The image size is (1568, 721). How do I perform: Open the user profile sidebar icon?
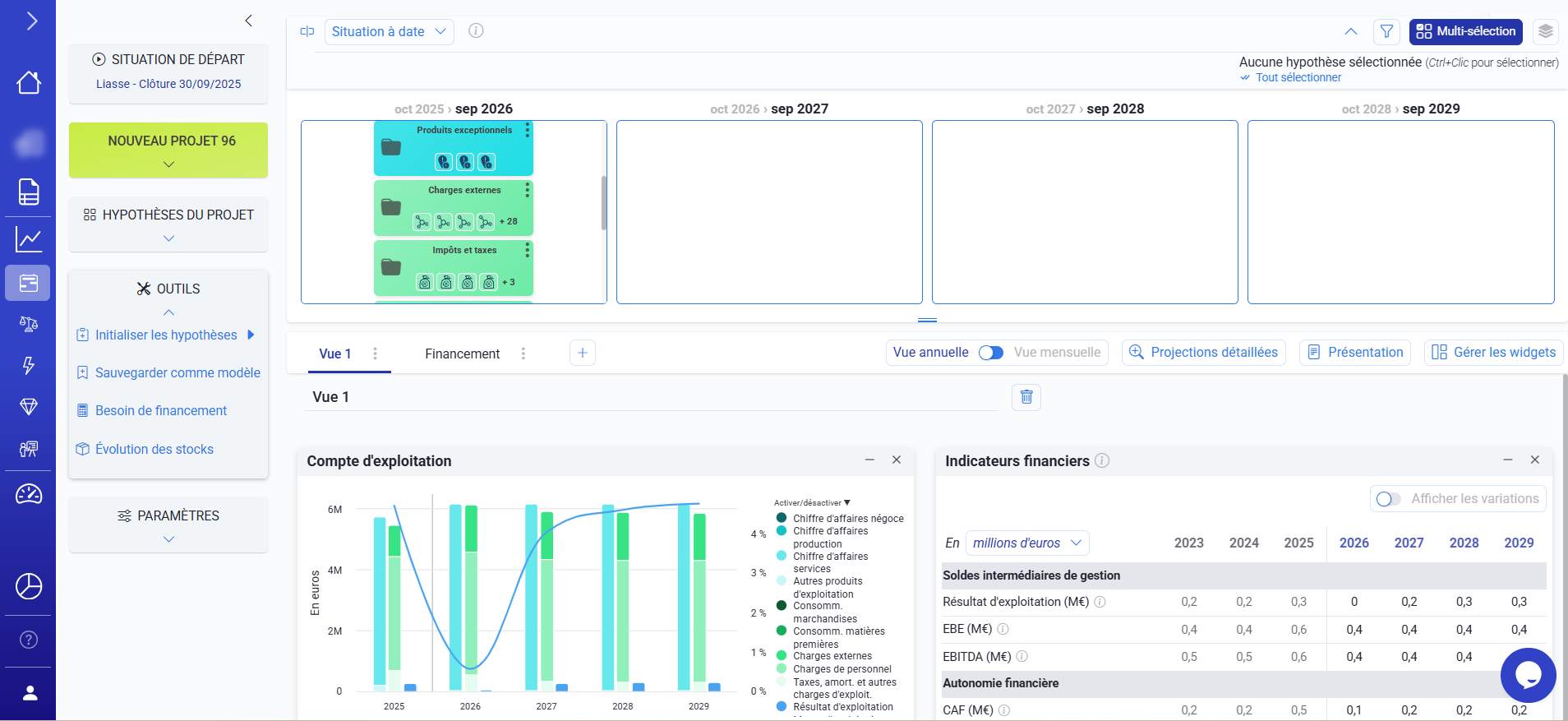[x=30, y=693]
